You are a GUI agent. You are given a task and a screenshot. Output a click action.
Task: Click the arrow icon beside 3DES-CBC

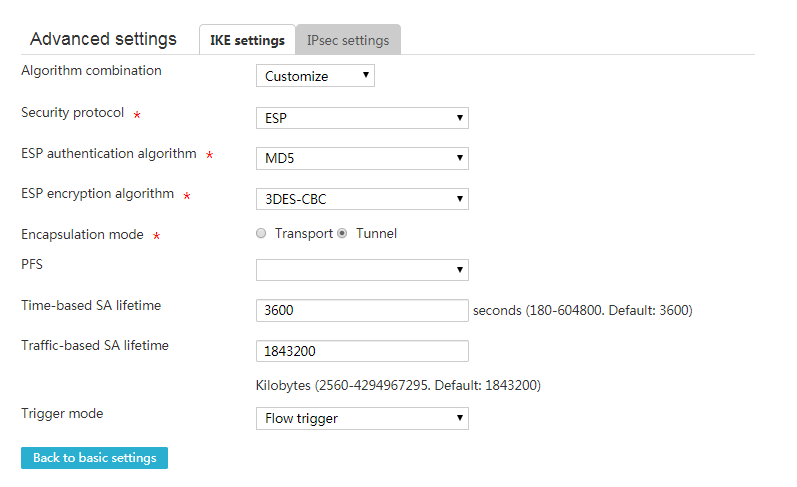click(459, 199)
